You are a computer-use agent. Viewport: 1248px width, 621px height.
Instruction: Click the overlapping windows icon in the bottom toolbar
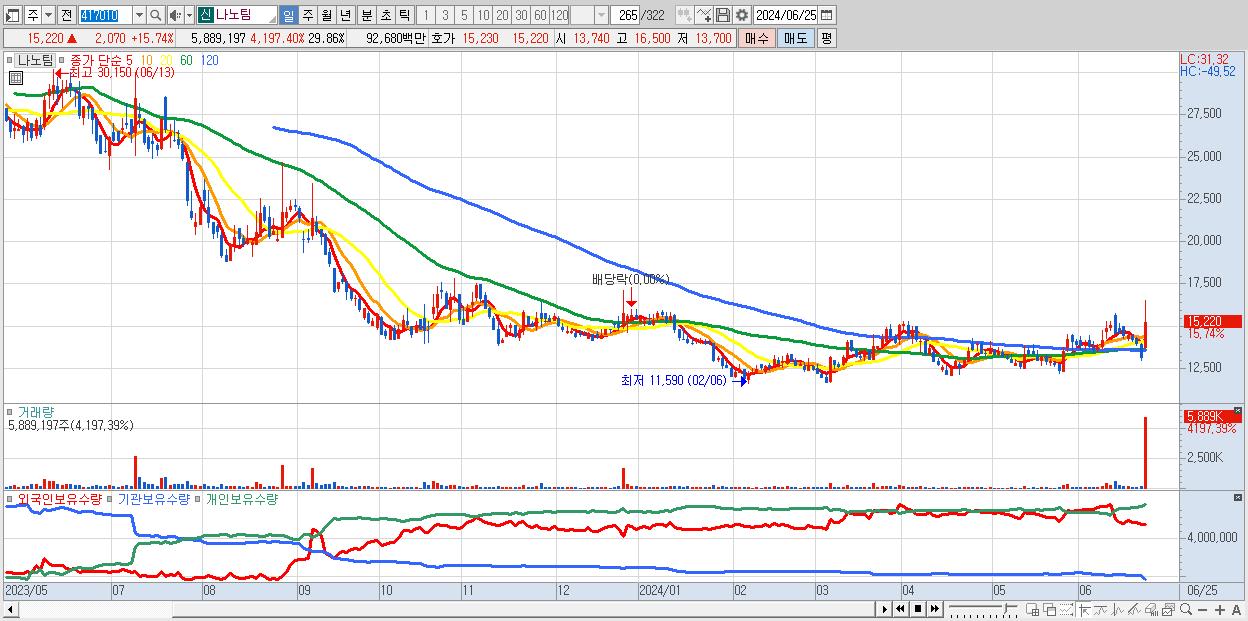pyautogui.click(x=1050, y=609)
